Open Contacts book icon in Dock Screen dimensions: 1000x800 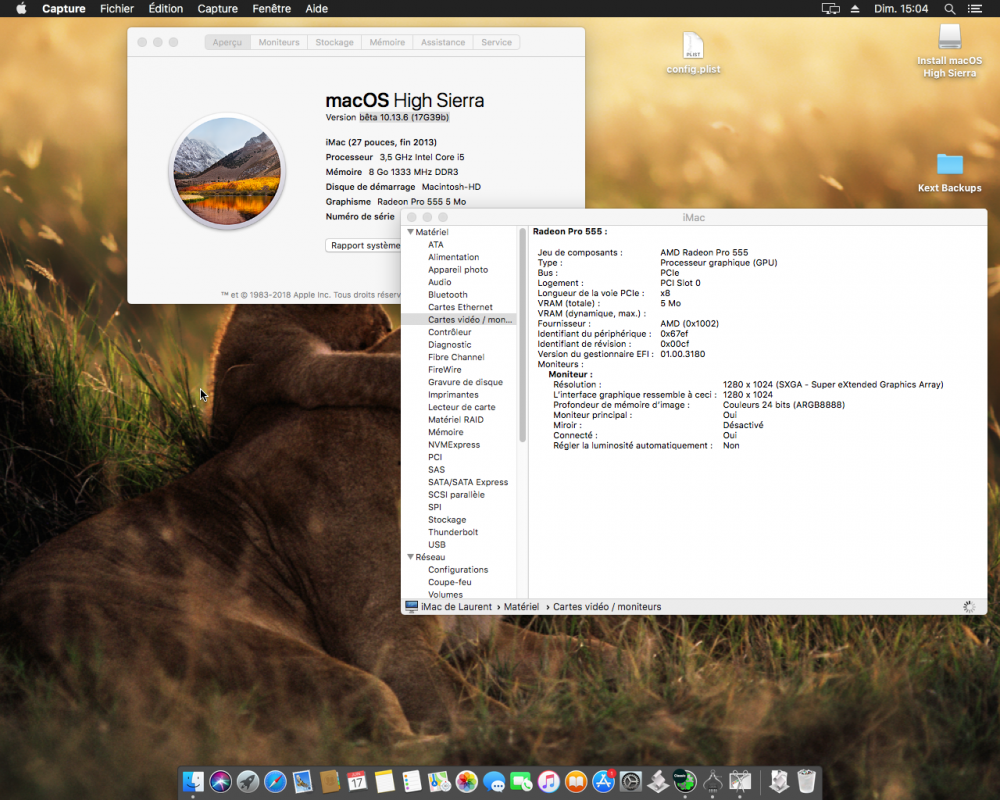[330, 781]
